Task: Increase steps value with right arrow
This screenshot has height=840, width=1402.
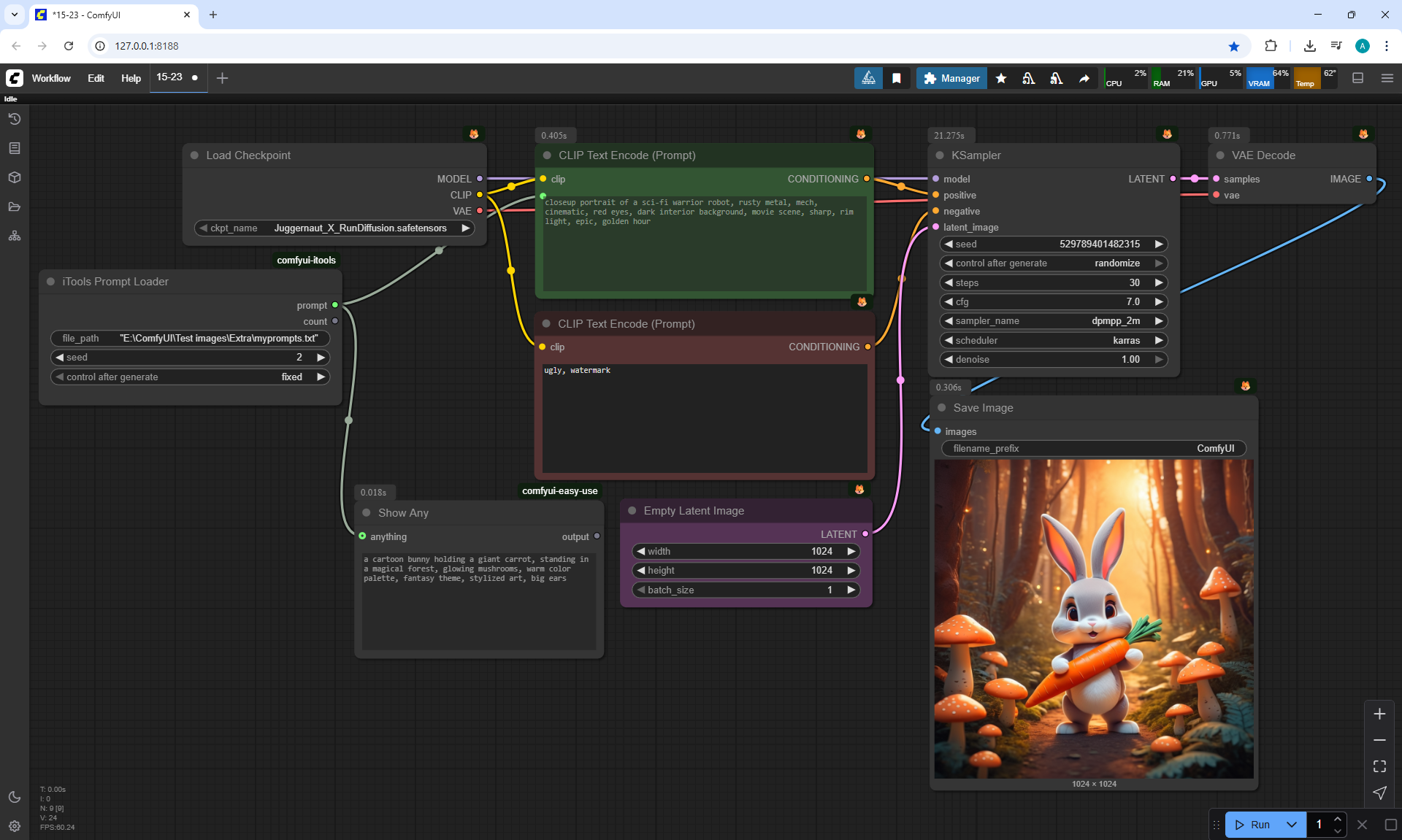Action: pyautogui.click(x=1158, y=282)
